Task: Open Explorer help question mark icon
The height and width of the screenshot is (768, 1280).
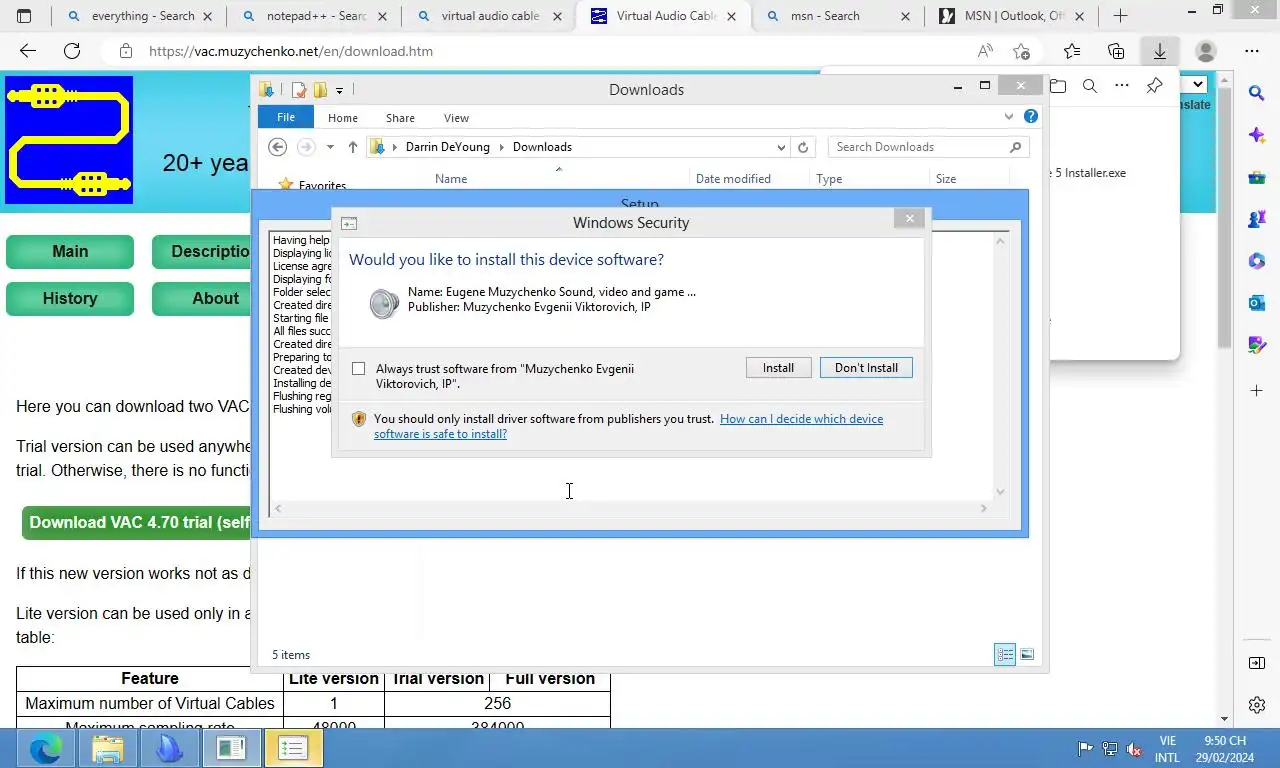Action: click(1031, 117)
